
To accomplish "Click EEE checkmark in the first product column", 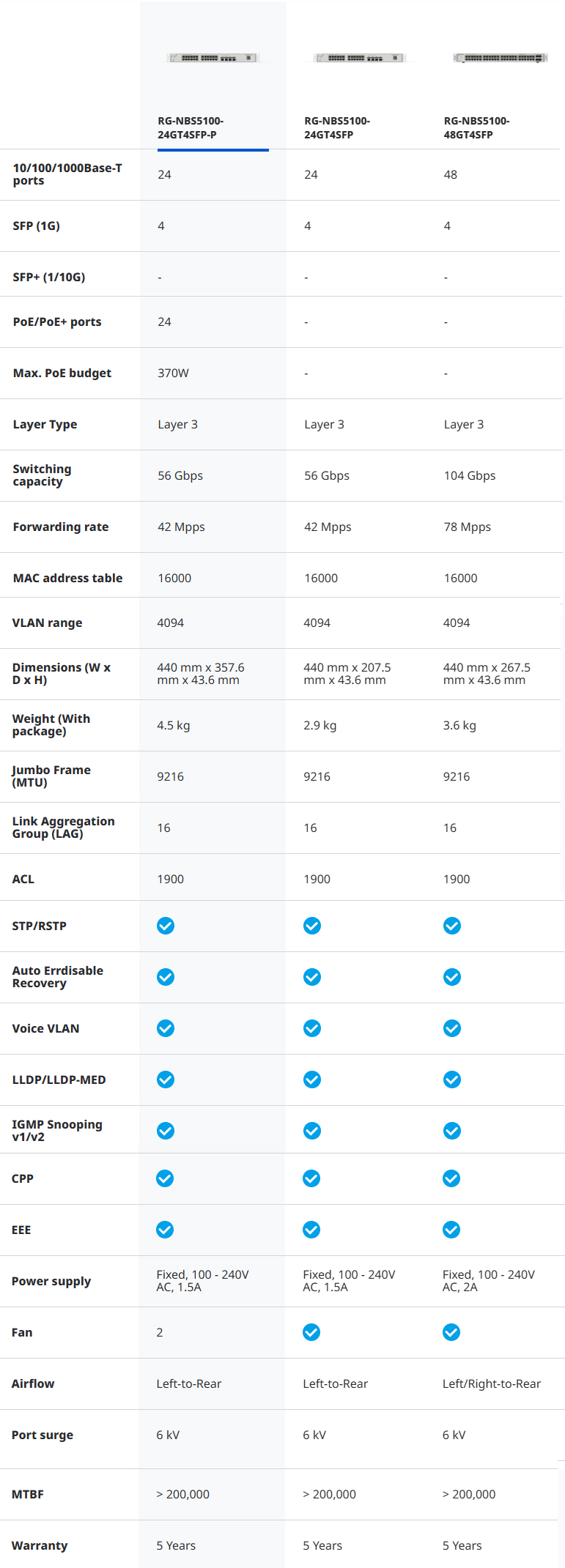I will tap(165, 1230).
